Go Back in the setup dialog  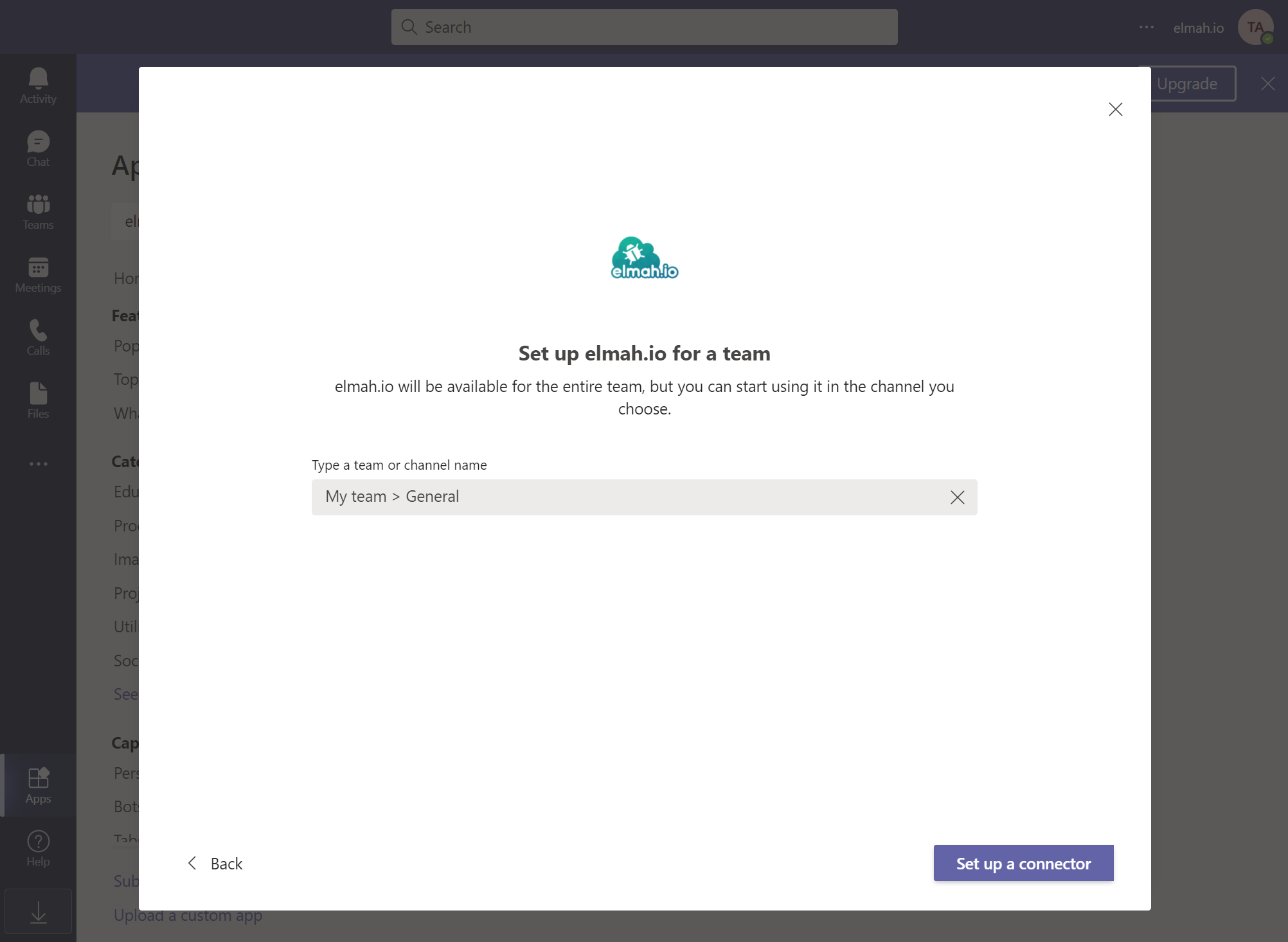point(215,864)
